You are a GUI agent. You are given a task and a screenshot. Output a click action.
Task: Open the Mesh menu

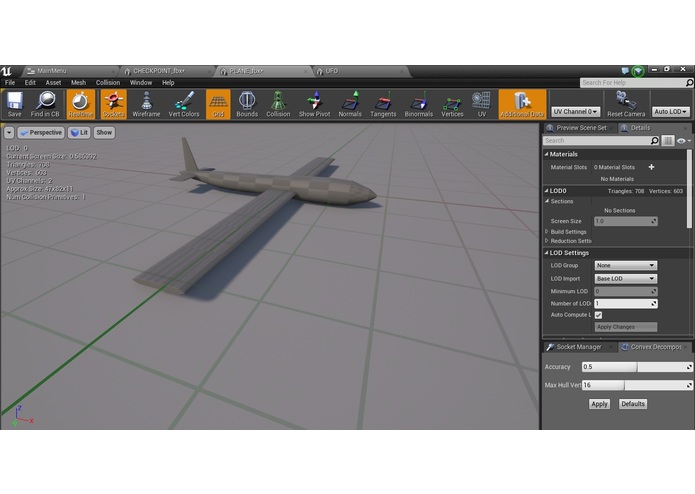(78, 82)
